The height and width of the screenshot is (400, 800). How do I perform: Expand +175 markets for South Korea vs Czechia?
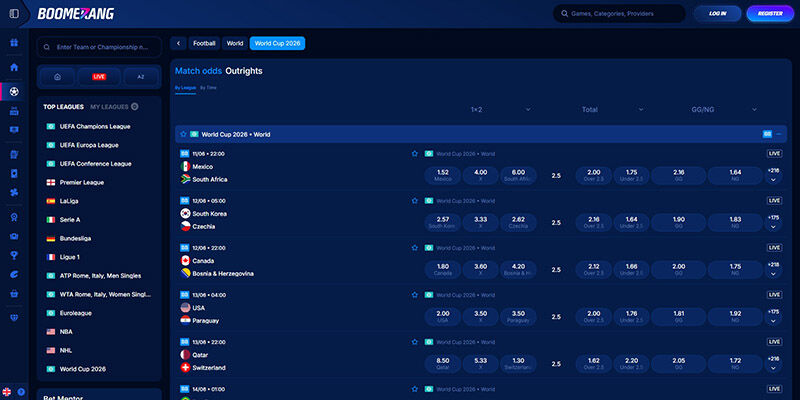click(773, 222)
